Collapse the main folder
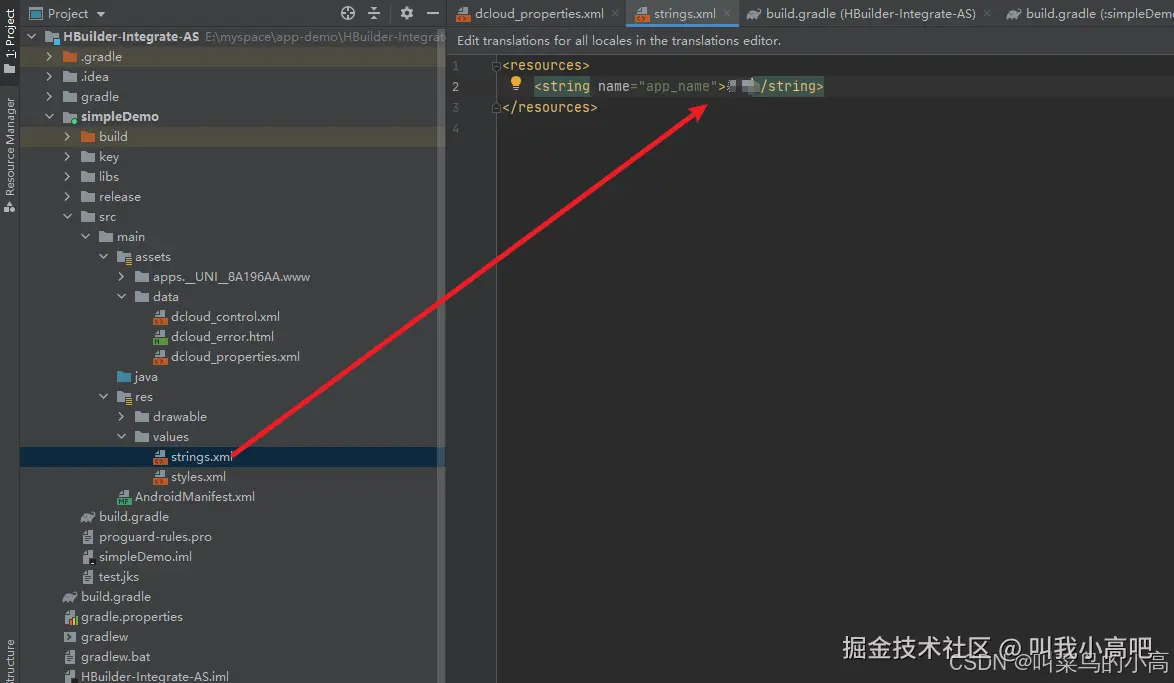This screenshot has height=683, width=1174. [x=85, y=237]
